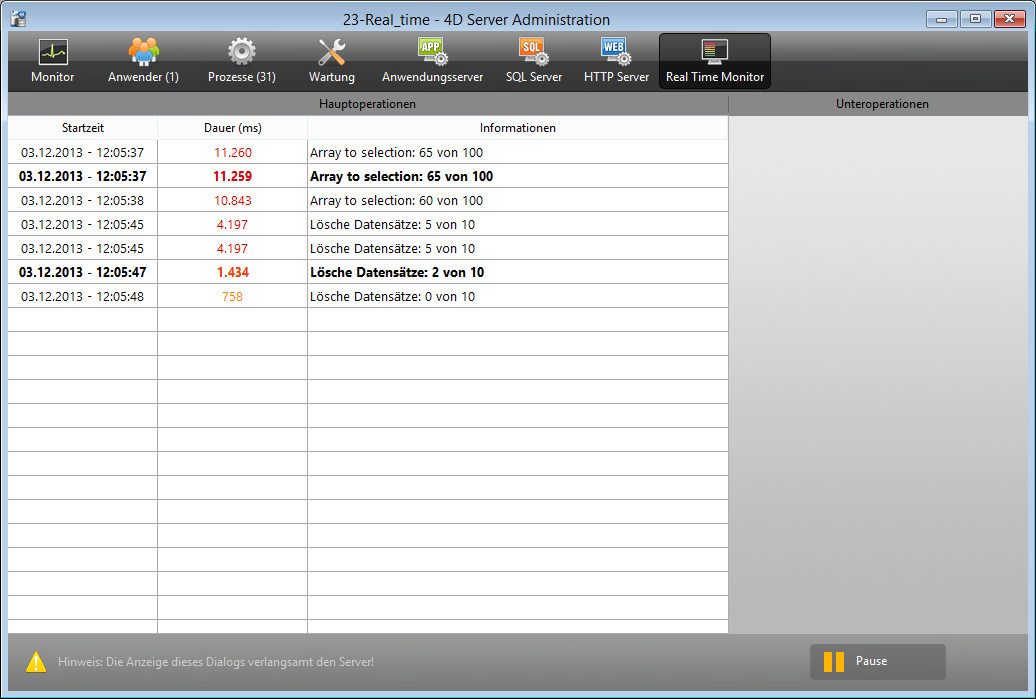Click the Informationen column header
This screenshot has height=699, width=1036.
517,128
